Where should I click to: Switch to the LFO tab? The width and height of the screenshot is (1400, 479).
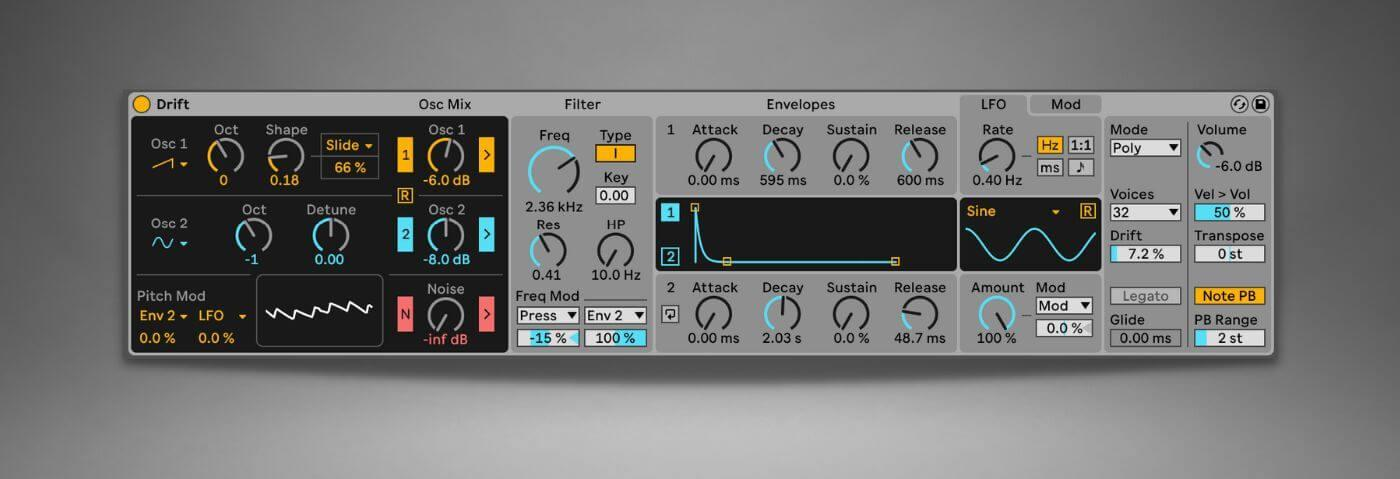[993, 104]
